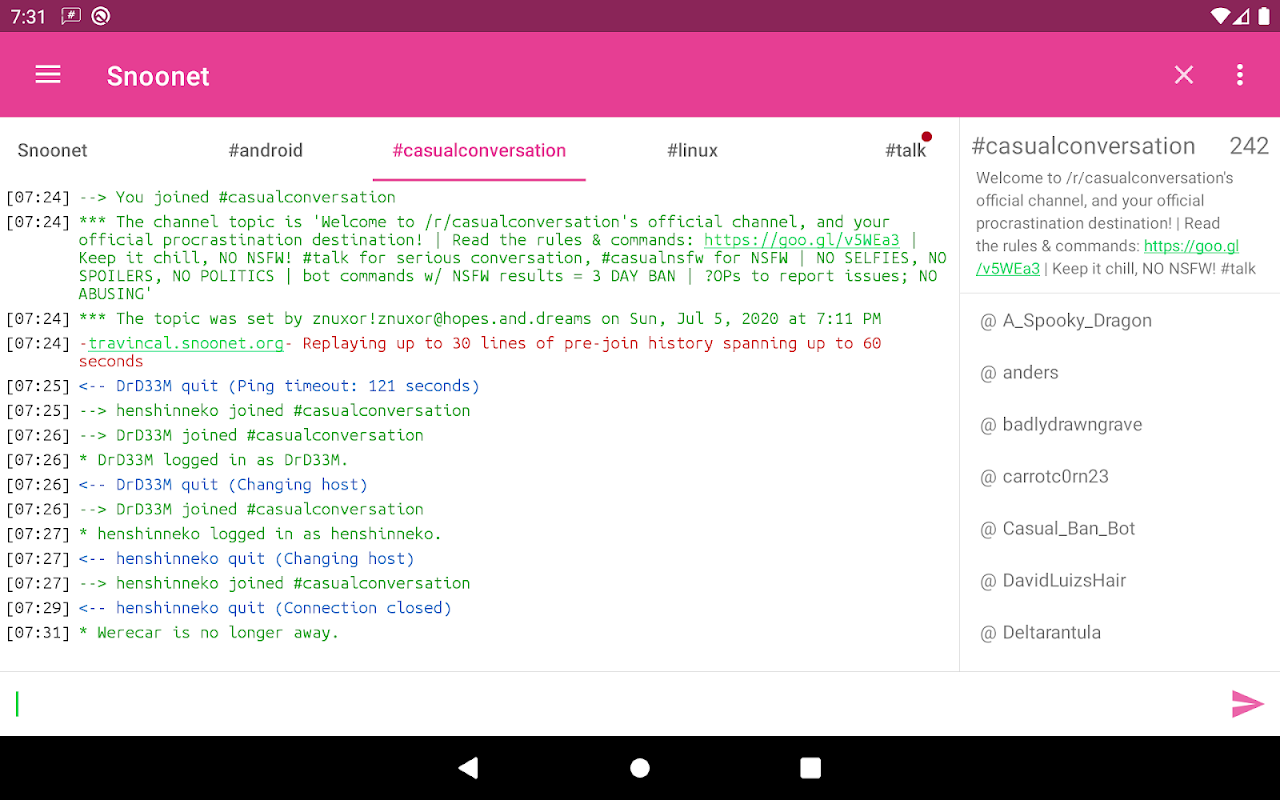Screen dimensions: 1280x800
Task: Click the 'henshinneko quit (Changing host)' message
Action: [246, 559]
